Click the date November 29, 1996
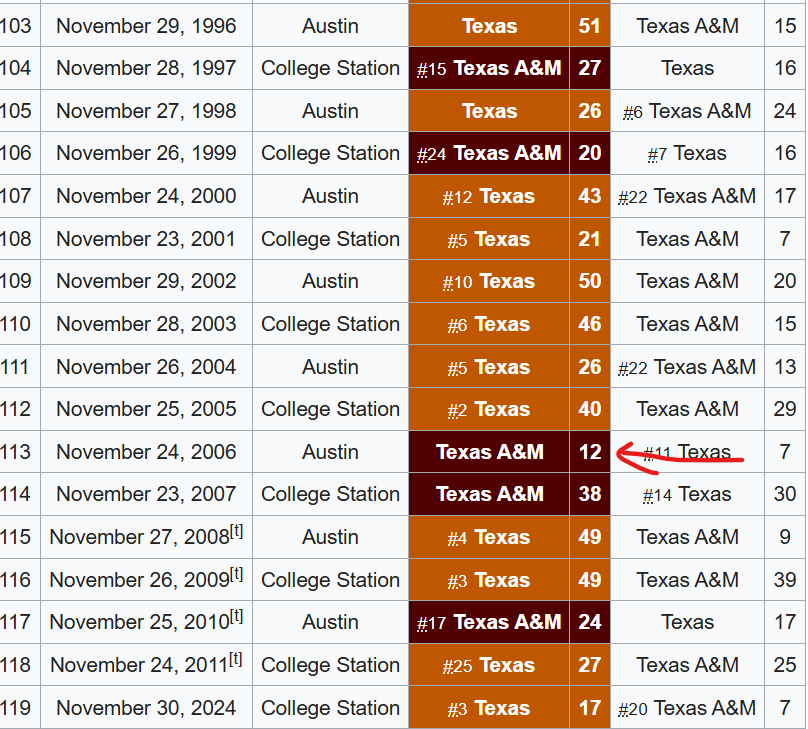Screen dimensions: 808x729 [x=146, y=26]
